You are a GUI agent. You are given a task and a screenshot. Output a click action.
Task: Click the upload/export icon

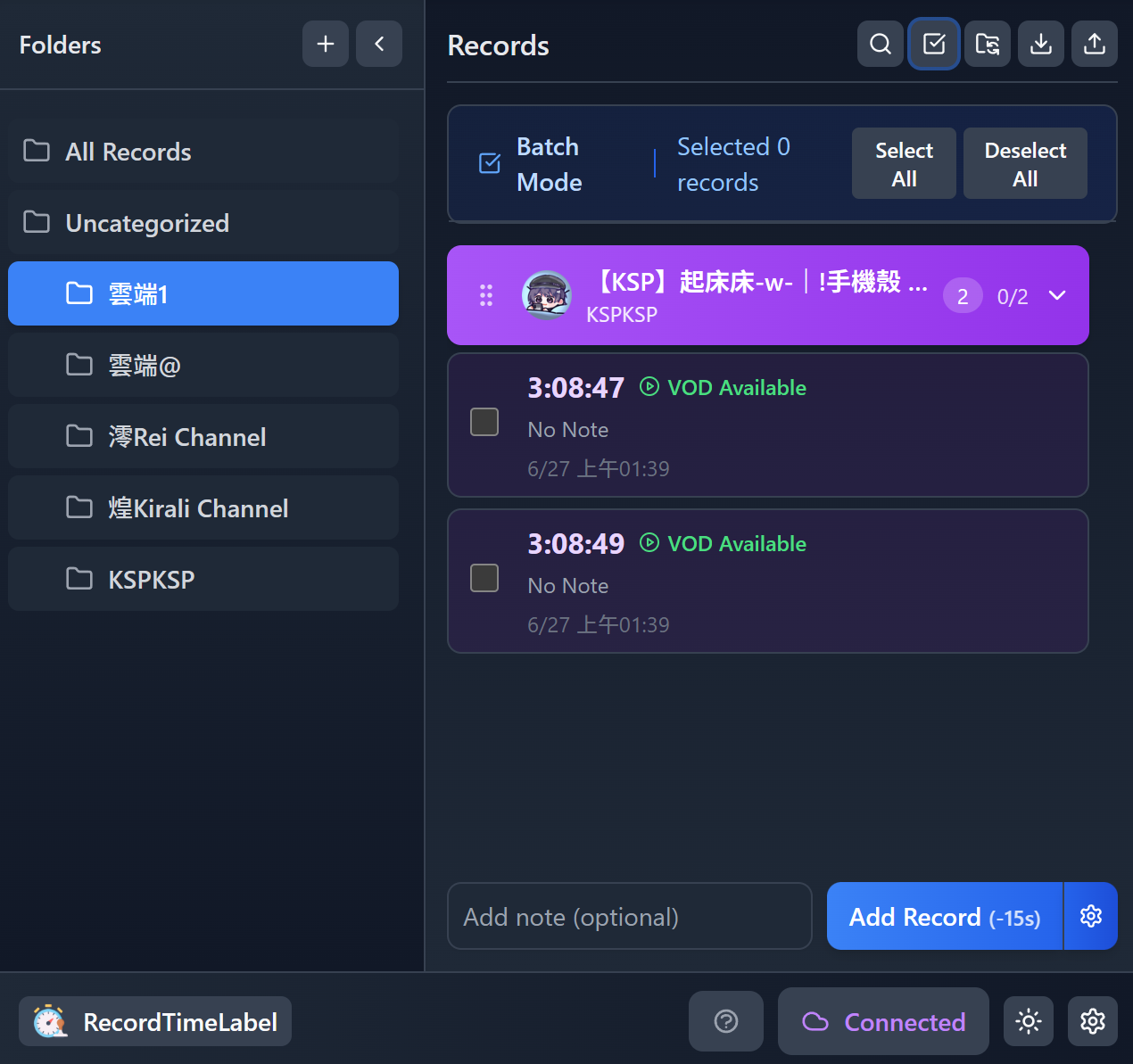[1094, 44]
